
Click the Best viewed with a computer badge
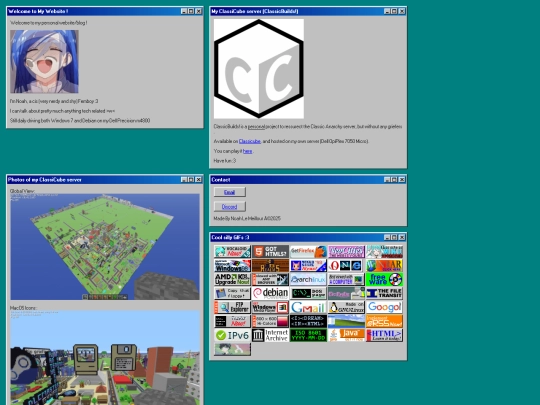[x=346, y=279]
